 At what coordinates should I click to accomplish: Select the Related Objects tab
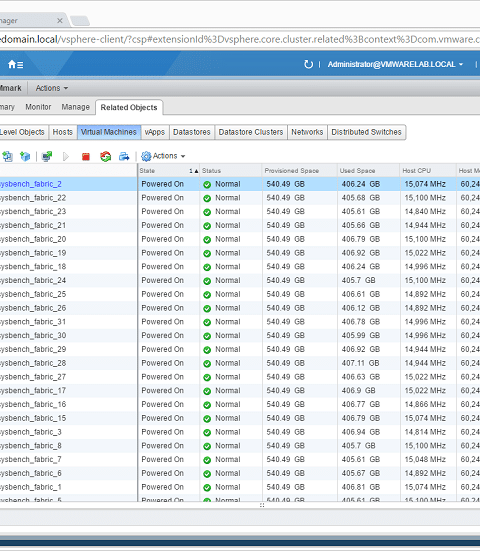(129, 107)
